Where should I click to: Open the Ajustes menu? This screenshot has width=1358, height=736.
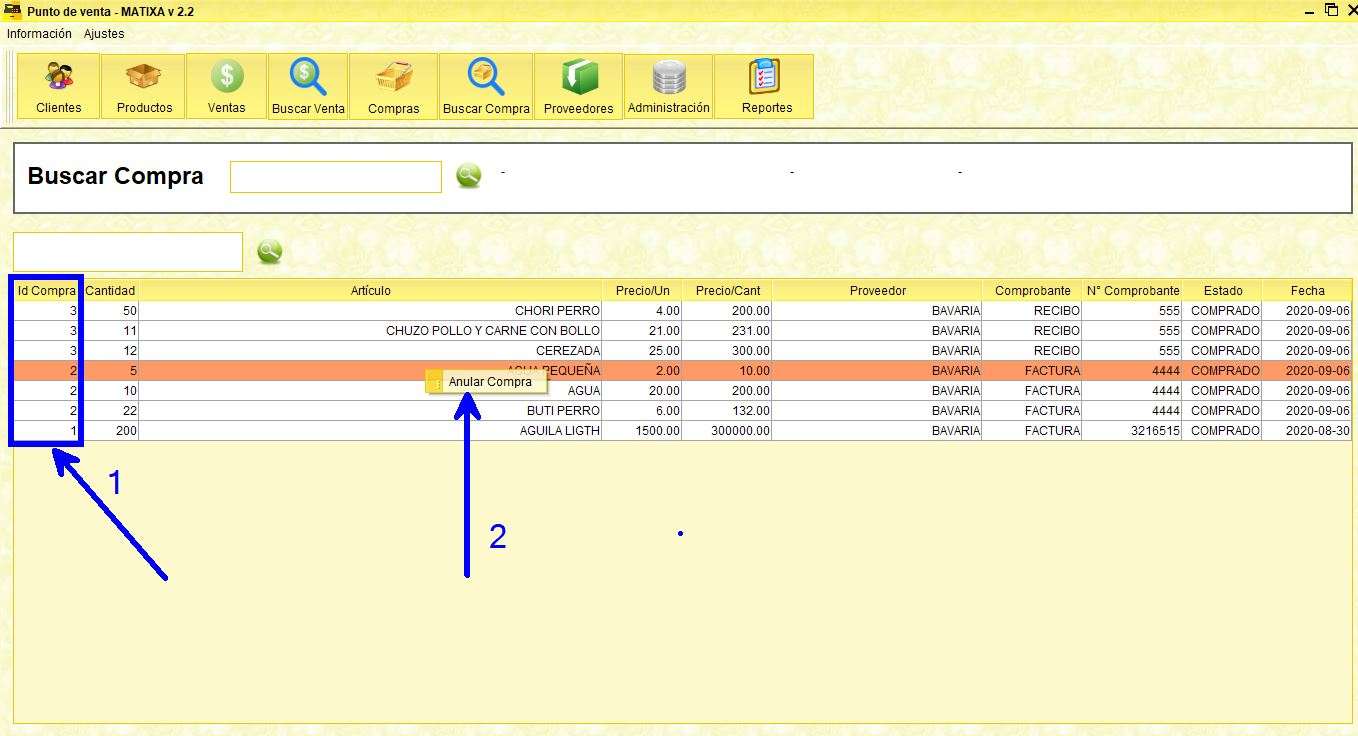[x=104, y=33]
